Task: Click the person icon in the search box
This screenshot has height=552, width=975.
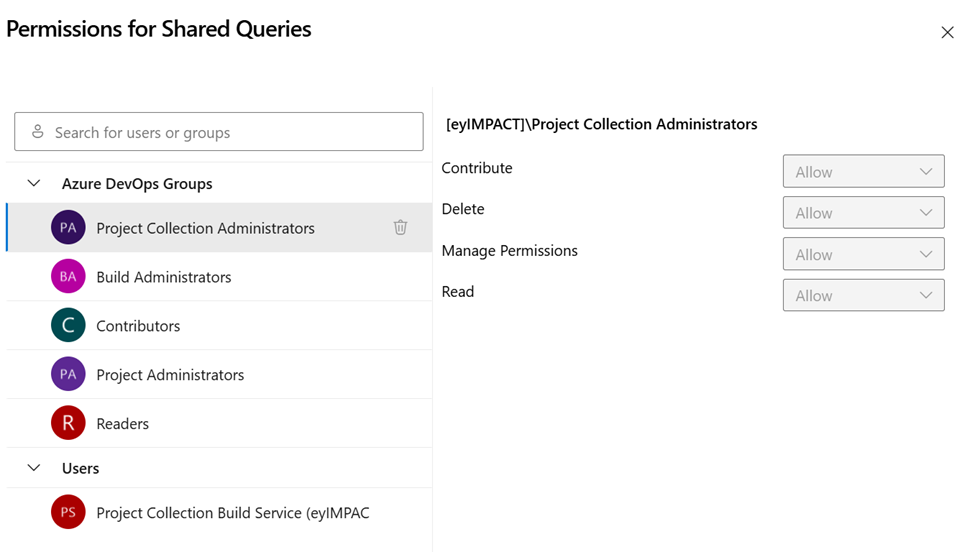Action: coord(38,132)
